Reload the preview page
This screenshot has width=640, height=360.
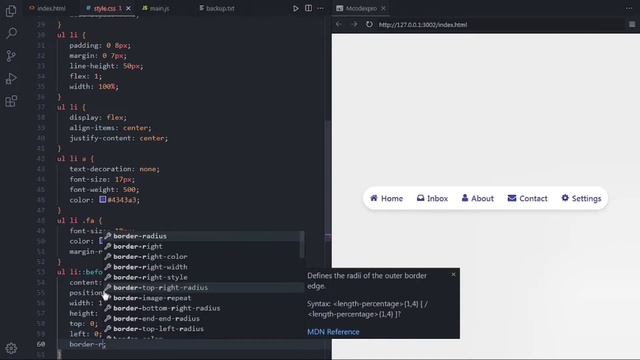pos(369,24)
